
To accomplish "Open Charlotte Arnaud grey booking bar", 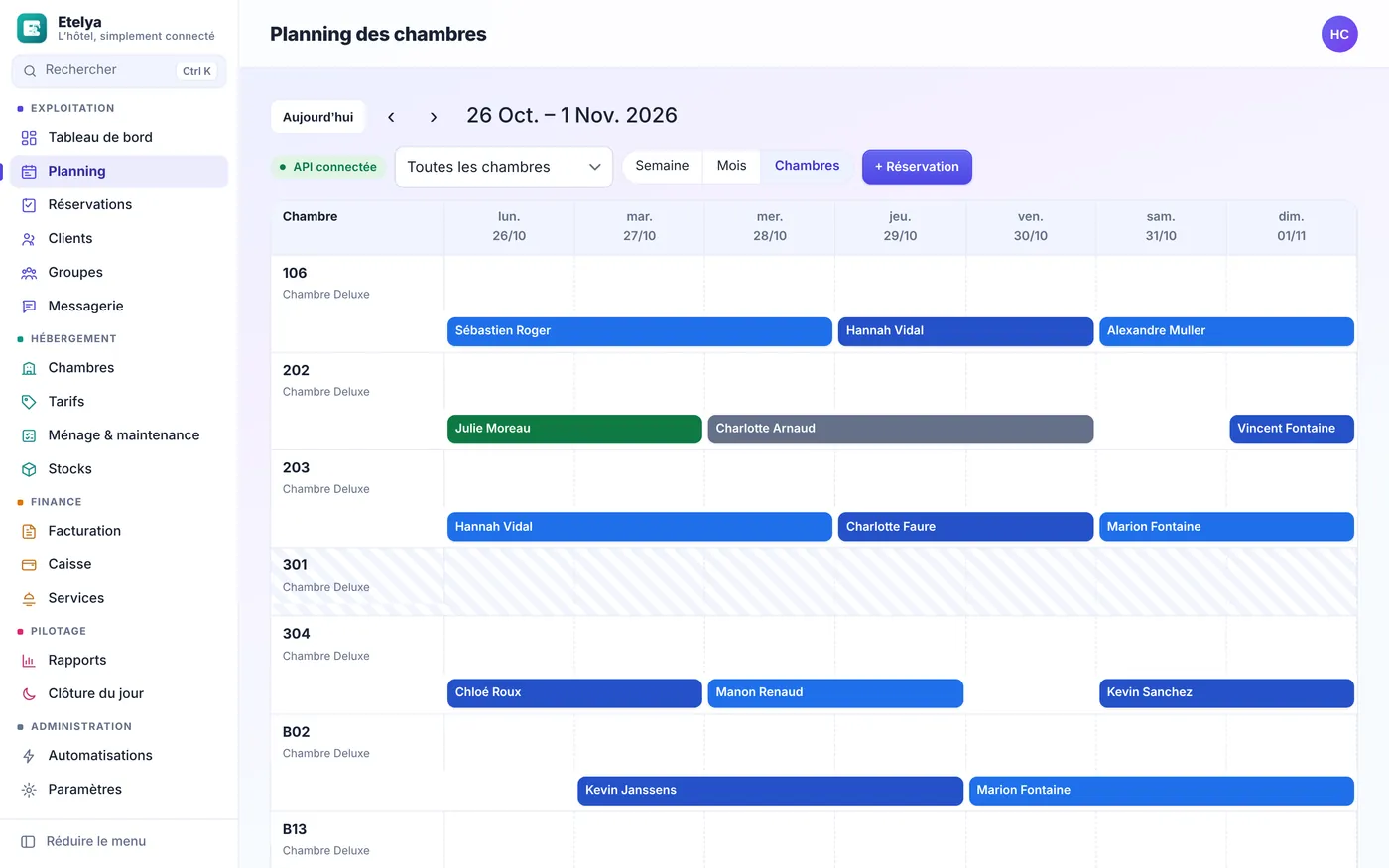I will pos(901,429).
